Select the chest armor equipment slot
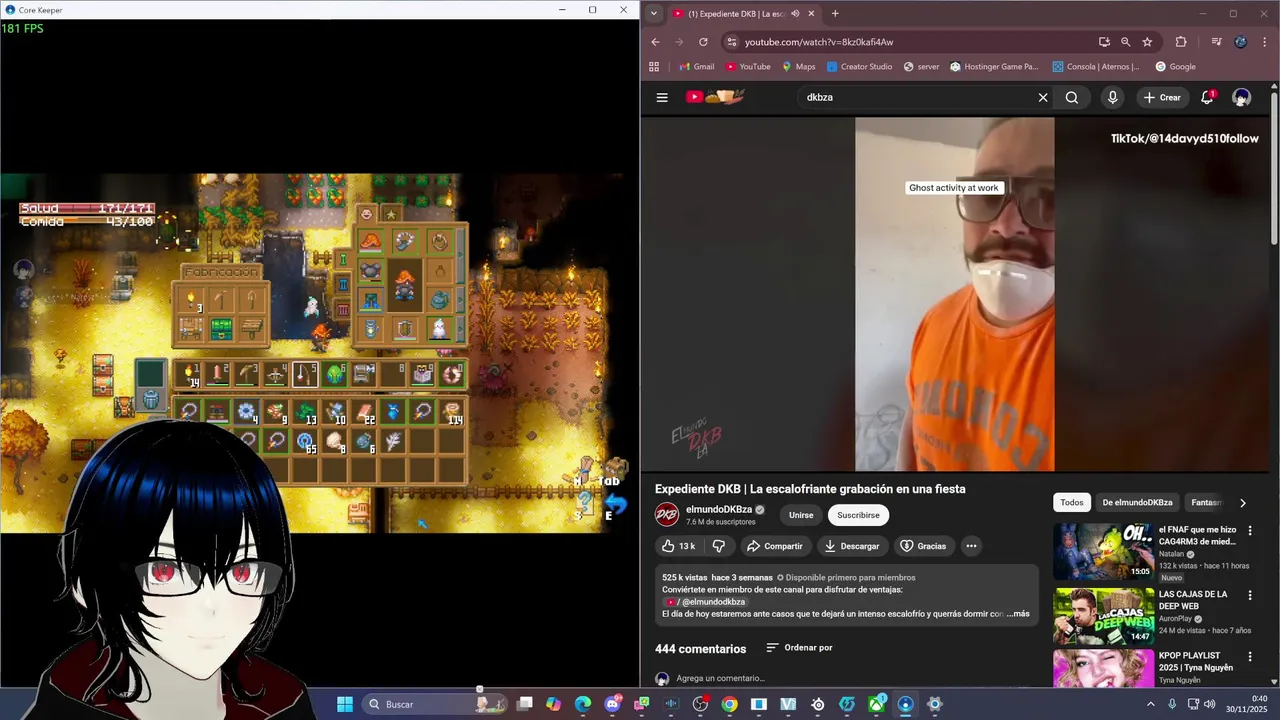Screen dimensions: 1280x720 coord(370,270)
